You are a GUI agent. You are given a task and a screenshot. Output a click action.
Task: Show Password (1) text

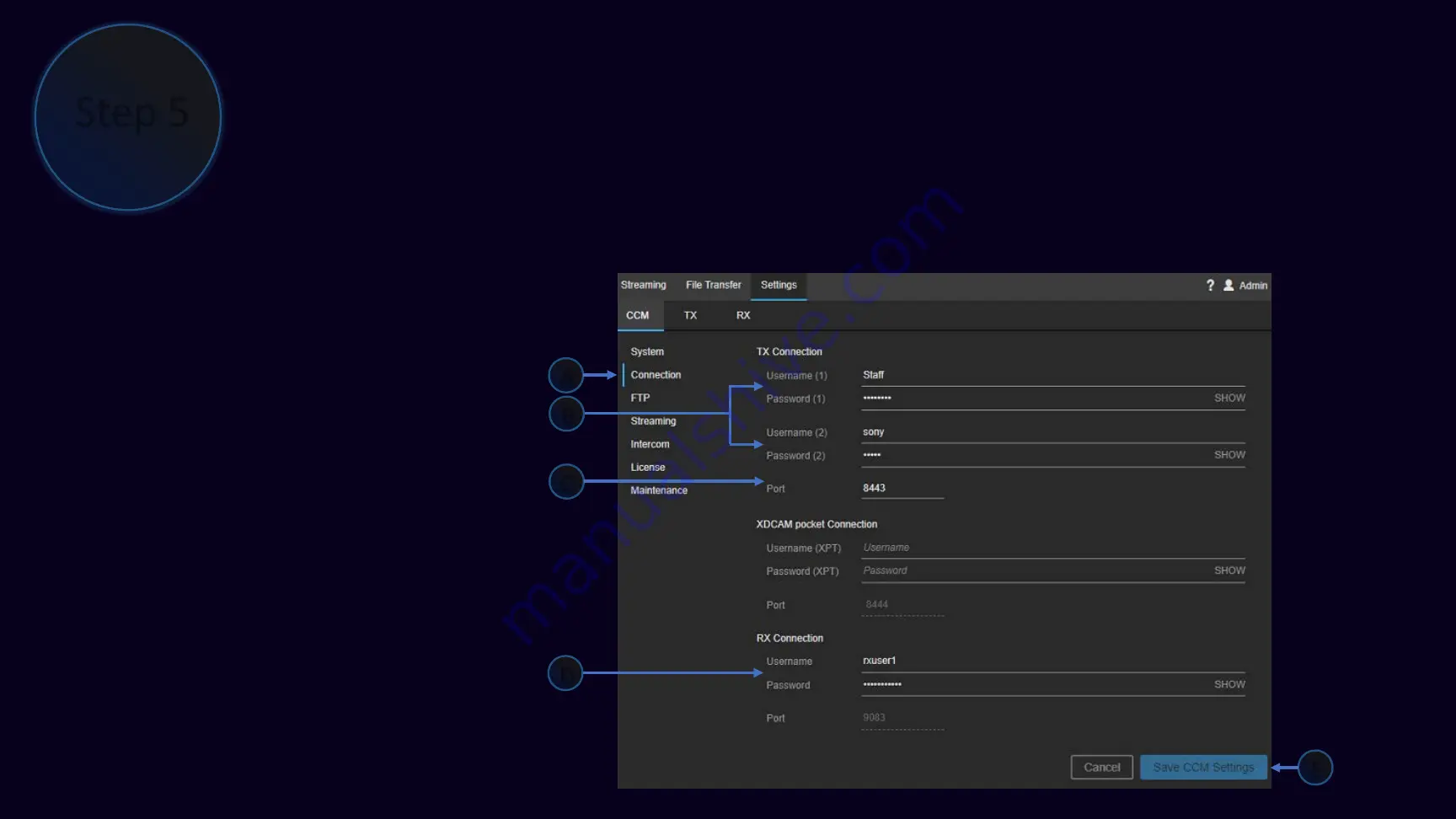[x=1229, y=399]
